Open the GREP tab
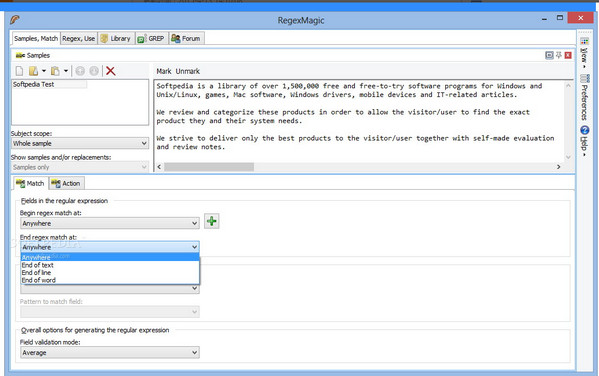The image size is (599, 376). pos(151,38)
